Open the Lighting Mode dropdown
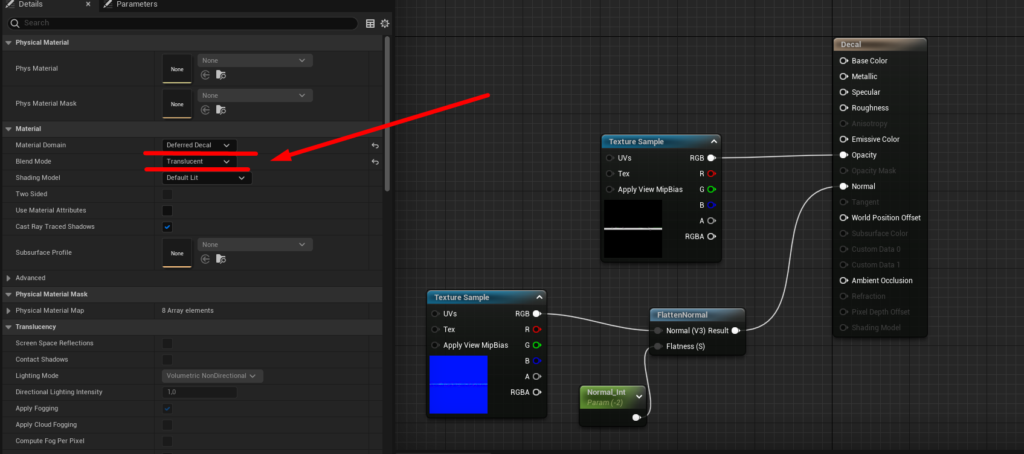 click(212, 376)
